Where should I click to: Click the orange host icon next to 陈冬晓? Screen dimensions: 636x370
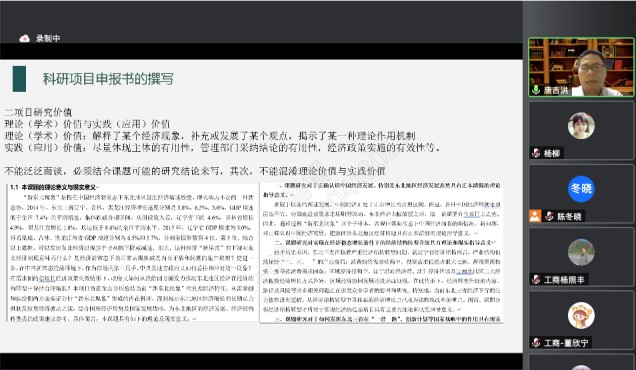pyautogui.click(x=535, y=216)
